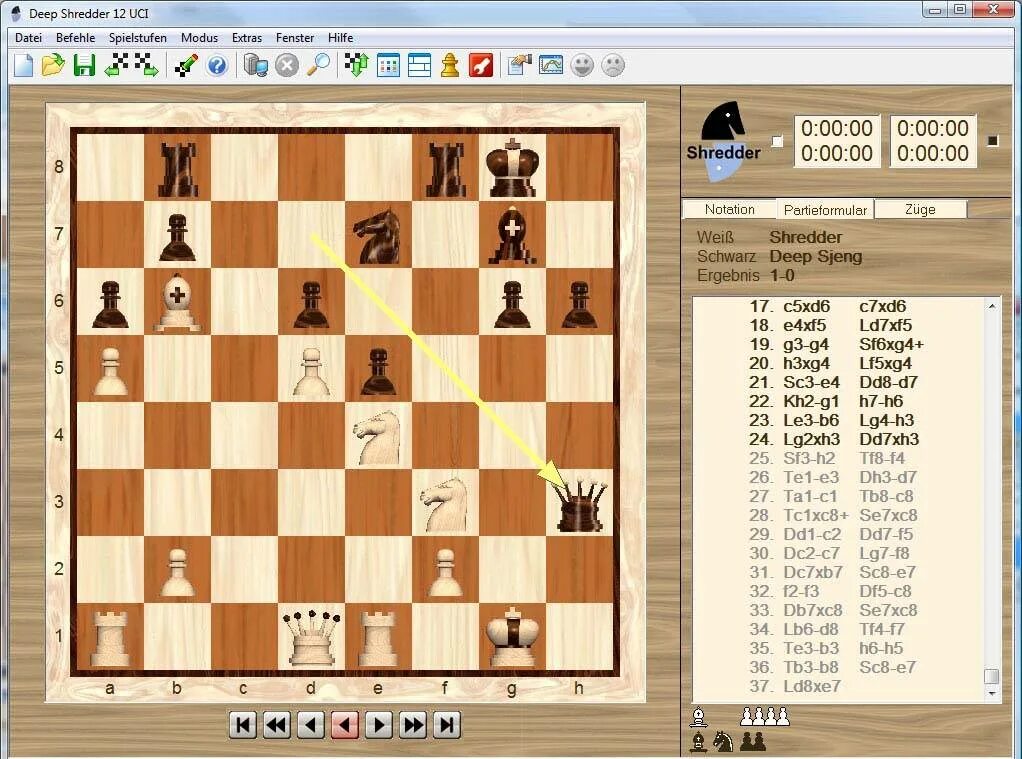Click the white bishop on b6
This screenshot has height=759, width=1022.
177,302
